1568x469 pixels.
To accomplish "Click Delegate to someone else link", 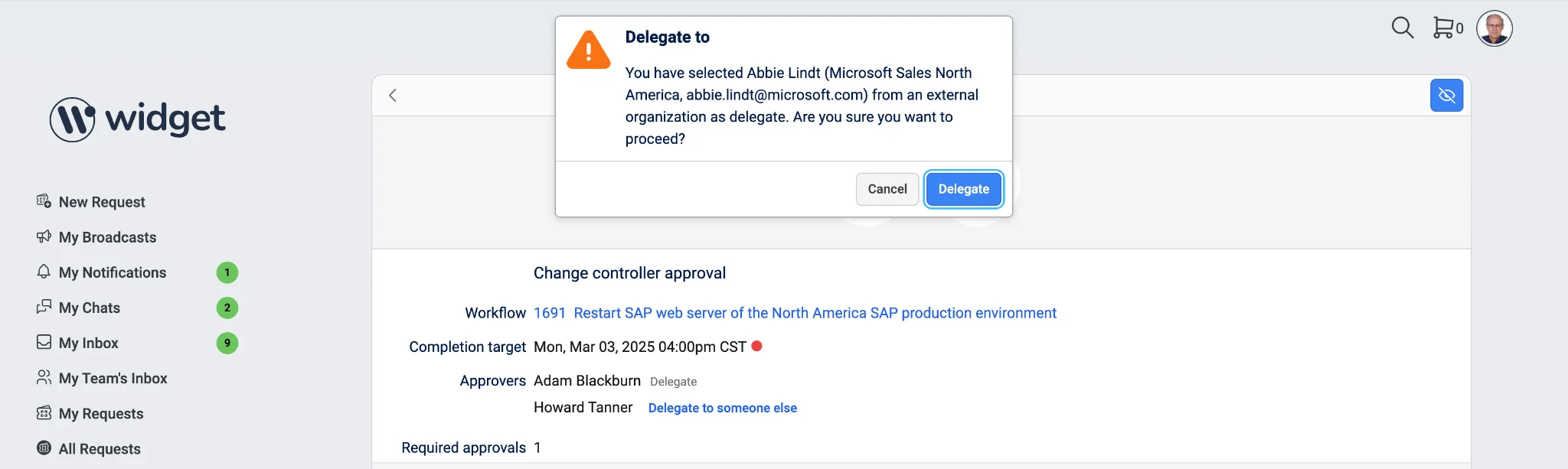I will (722, 408).
